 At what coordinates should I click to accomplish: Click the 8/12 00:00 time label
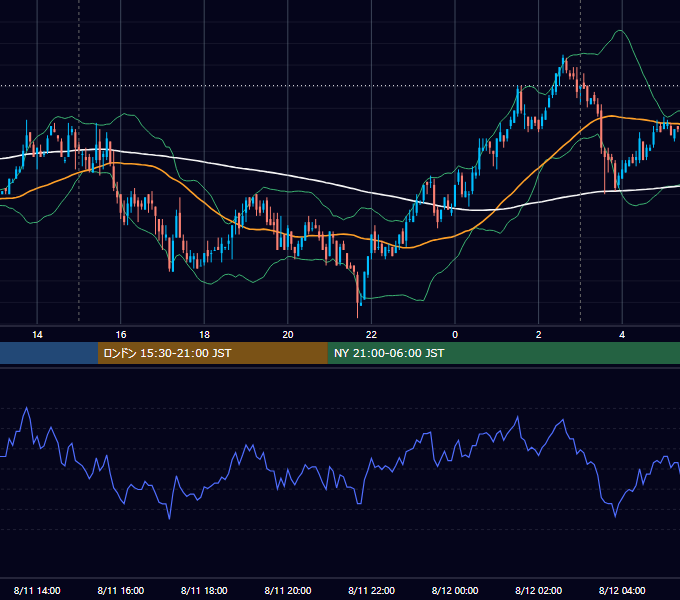(x=455, y=590)
